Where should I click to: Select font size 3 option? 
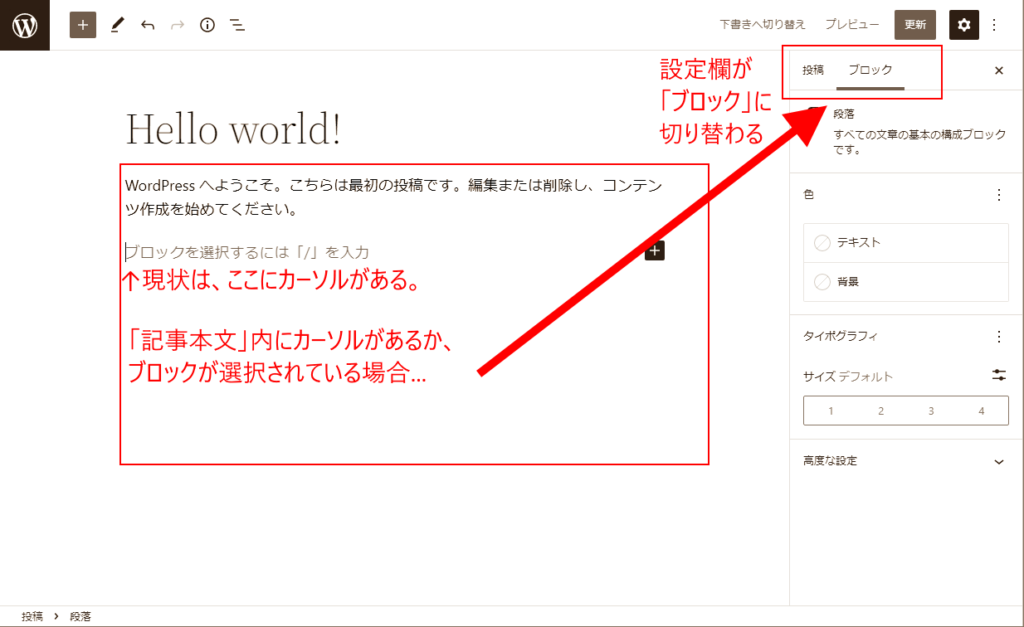pos(931,411)
